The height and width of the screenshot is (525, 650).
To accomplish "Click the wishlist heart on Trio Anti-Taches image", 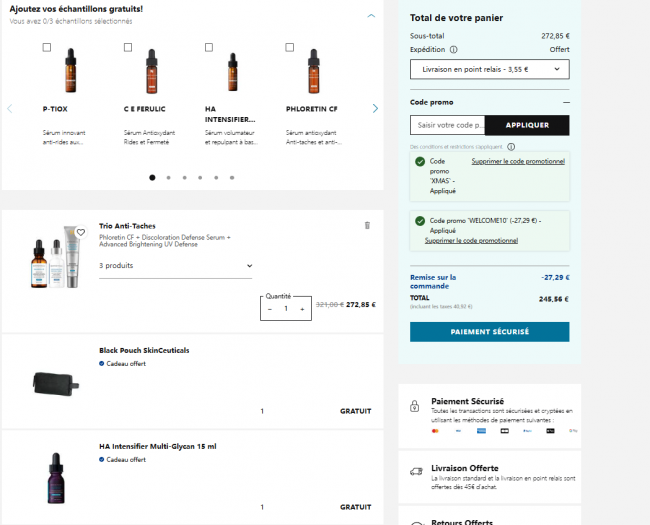I will click(x=81, y=232).
